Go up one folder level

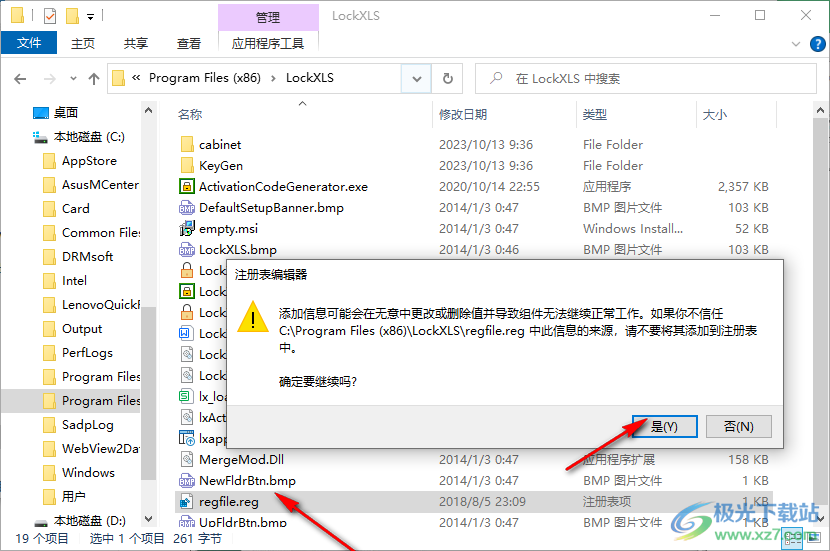(x=94, y=79)
